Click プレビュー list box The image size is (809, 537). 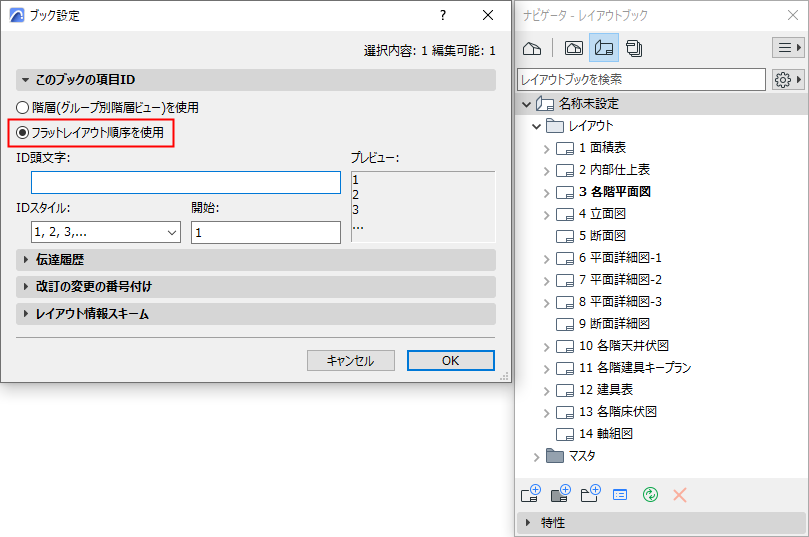tap(423, 207)
